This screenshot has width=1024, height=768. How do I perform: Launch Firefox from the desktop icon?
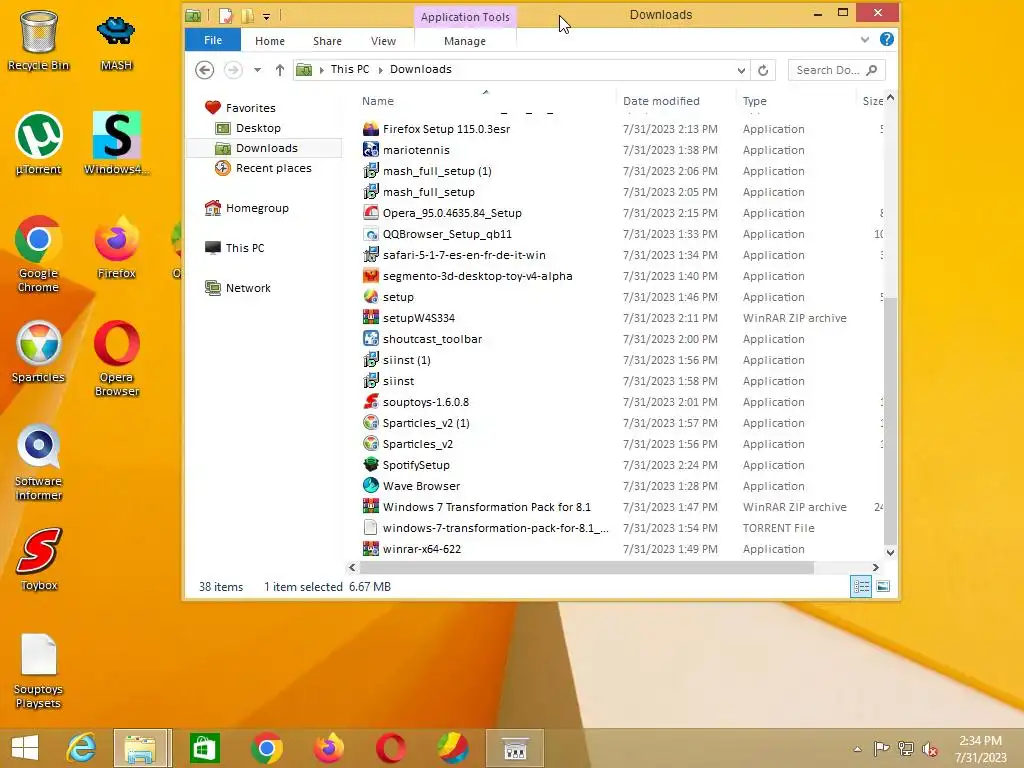[116, 247]
